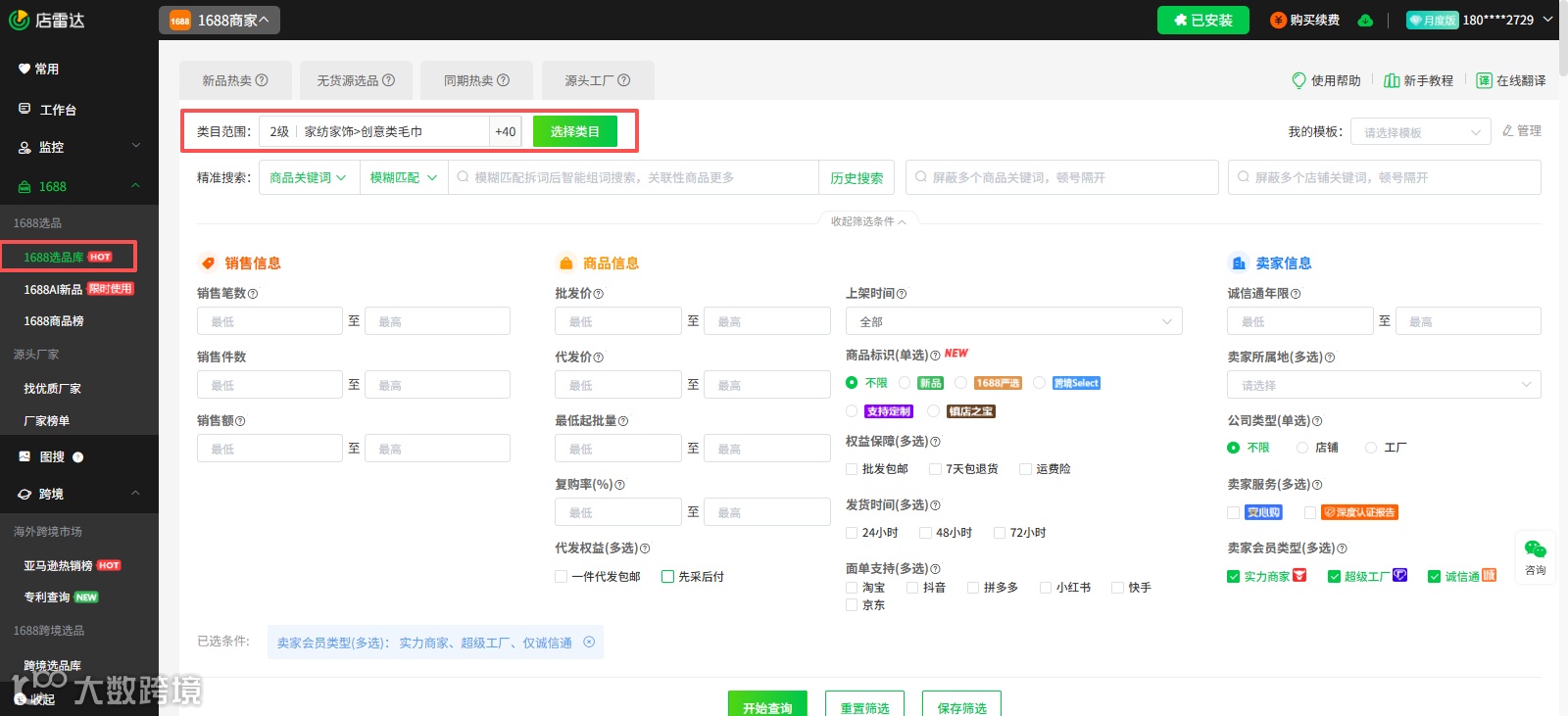The height and width of the screenshot is (716, 1568).
Task: Click help icon next to 诚信通年限
Action: tap(1296, 294)
